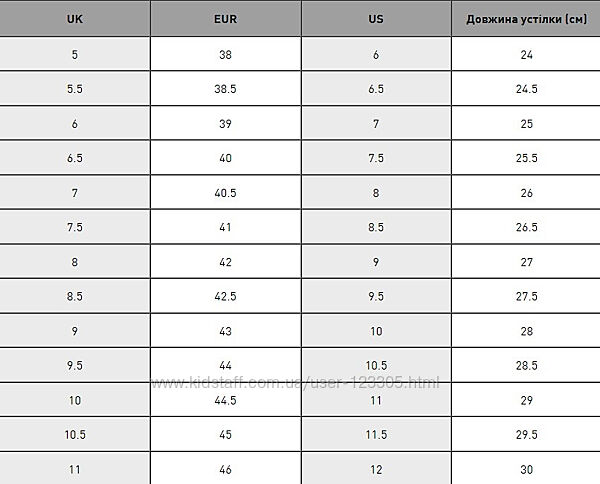Click the EUR 40.5 cell
This screenshot has height=484, width=600.
pos(225,192)
